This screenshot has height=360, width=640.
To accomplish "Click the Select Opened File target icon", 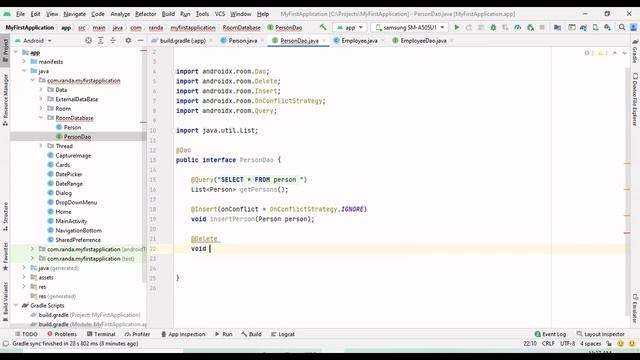I will [x=88, y=40].
